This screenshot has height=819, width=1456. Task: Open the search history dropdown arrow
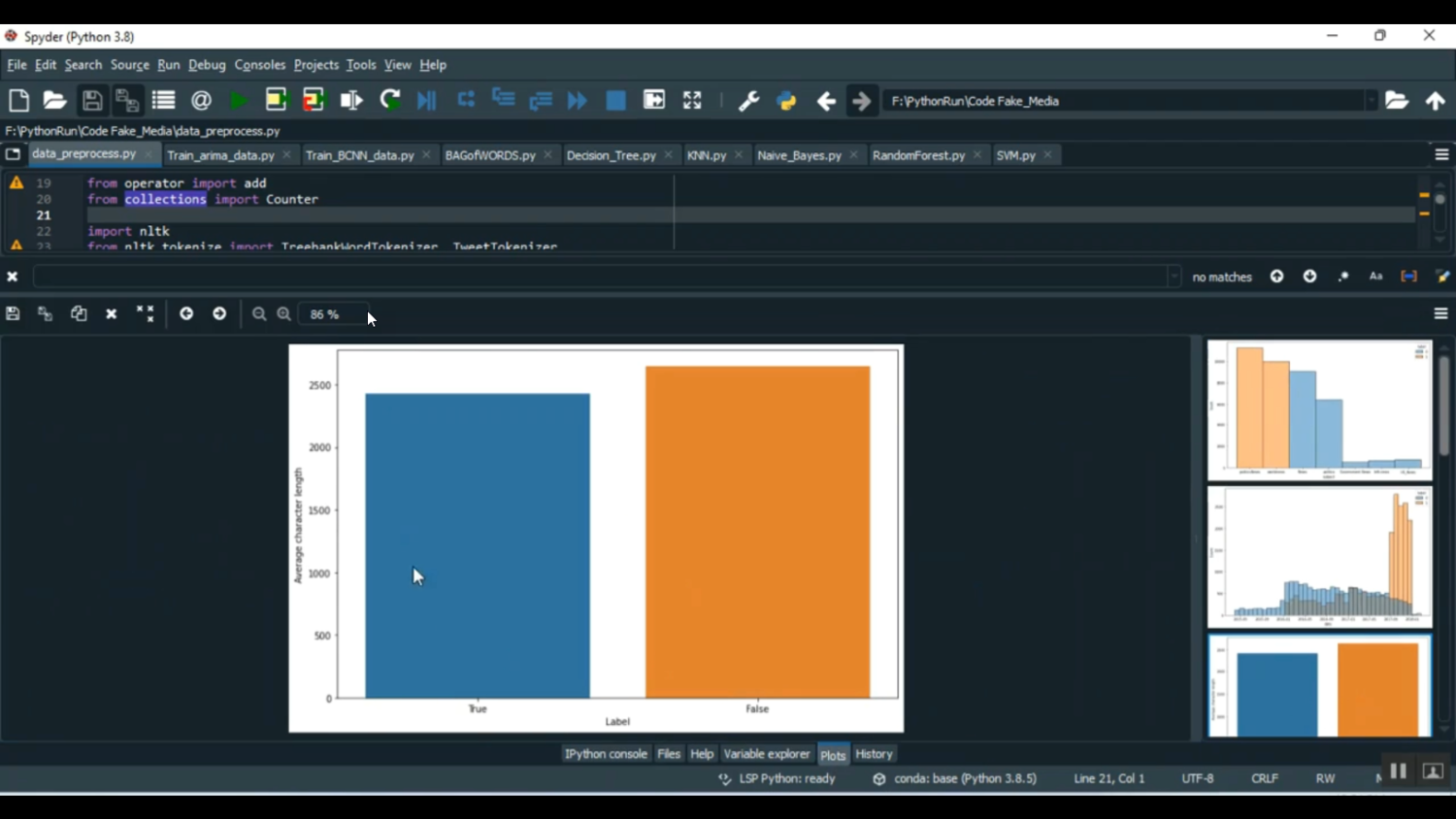click(1174, 277)
